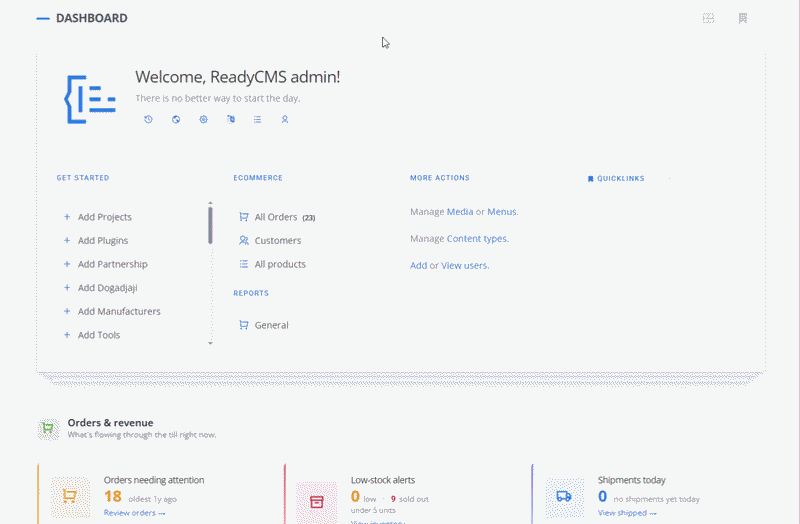
Task: Click the list icon in the welcome icon row
Action: [258, 119]
